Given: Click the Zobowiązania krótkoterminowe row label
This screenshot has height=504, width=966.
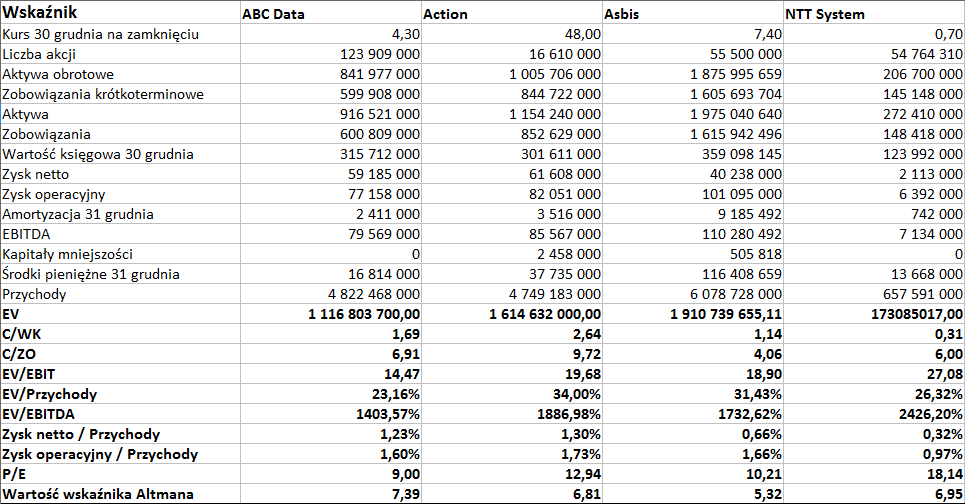Looking at the screenshot, I should click(103, 94).
